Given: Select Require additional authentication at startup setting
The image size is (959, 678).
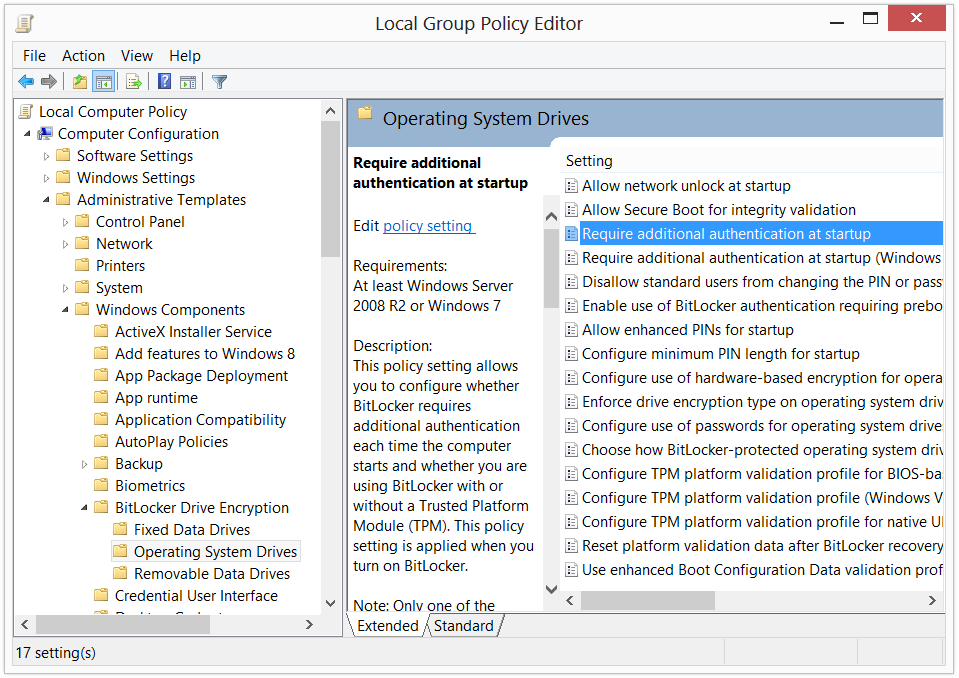Looking at the screenshot, I should click(x=754, y=234).
